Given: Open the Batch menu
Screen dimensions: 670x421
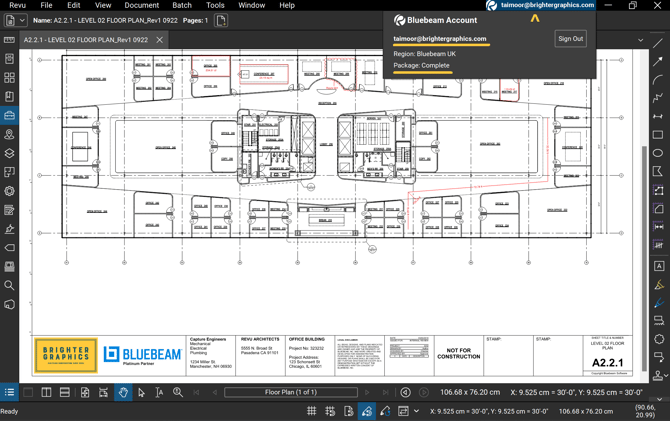Looking at the screenshot, I should [182, 5].
